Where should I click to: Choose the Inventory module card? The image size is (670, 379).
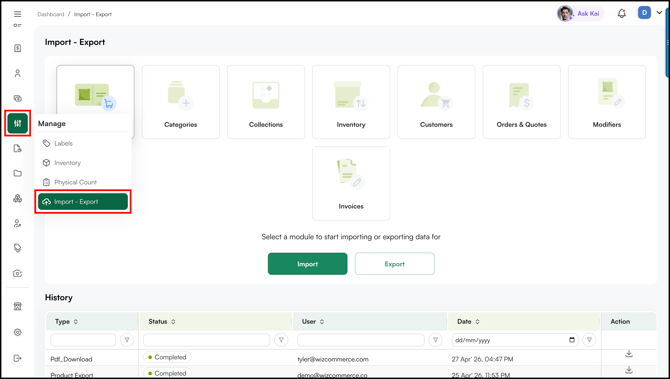click(x=351, y=102)
